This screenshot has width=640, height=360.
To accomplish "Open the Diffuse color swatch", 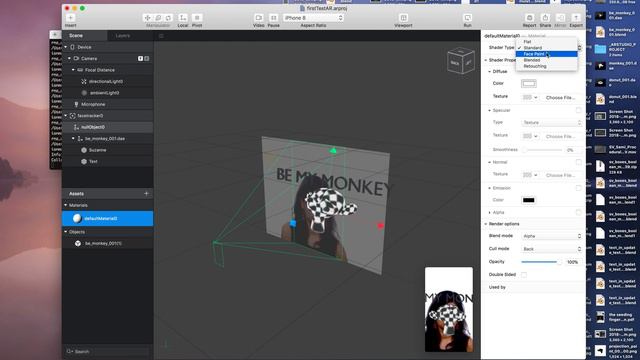I will click(x=529, y=83).
